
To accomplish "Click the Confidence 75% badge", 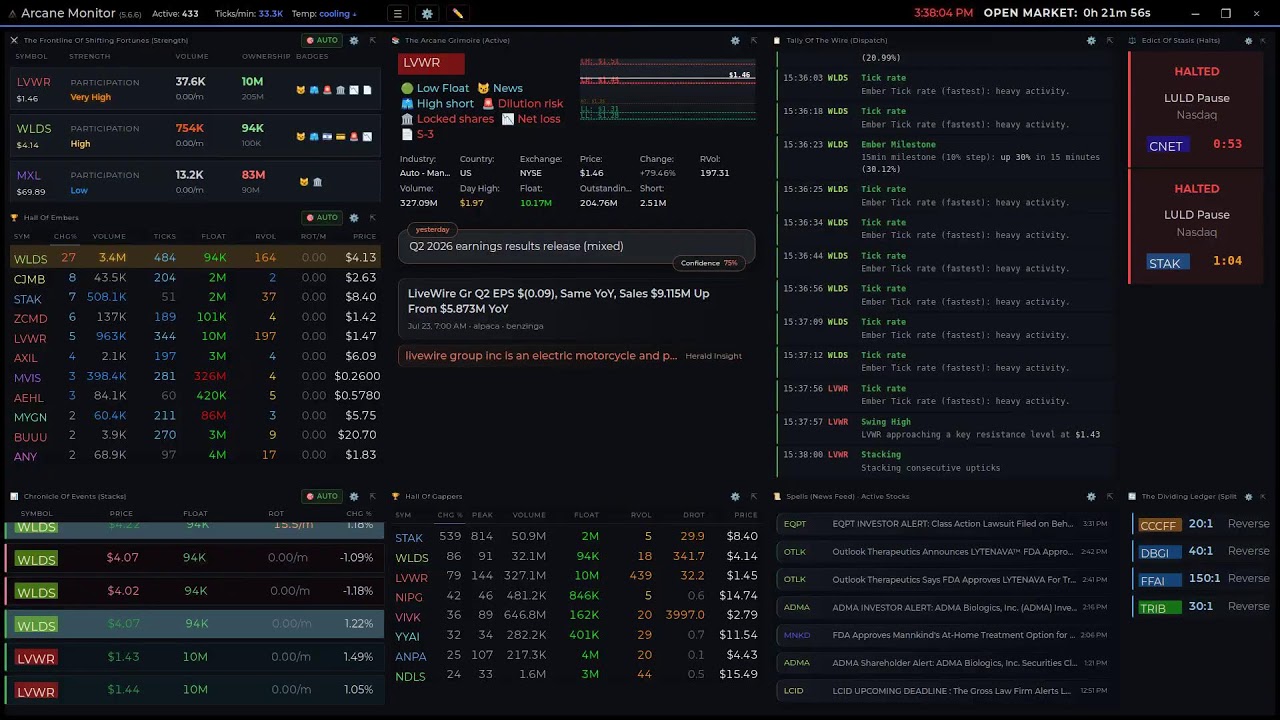I will [709, 263].
